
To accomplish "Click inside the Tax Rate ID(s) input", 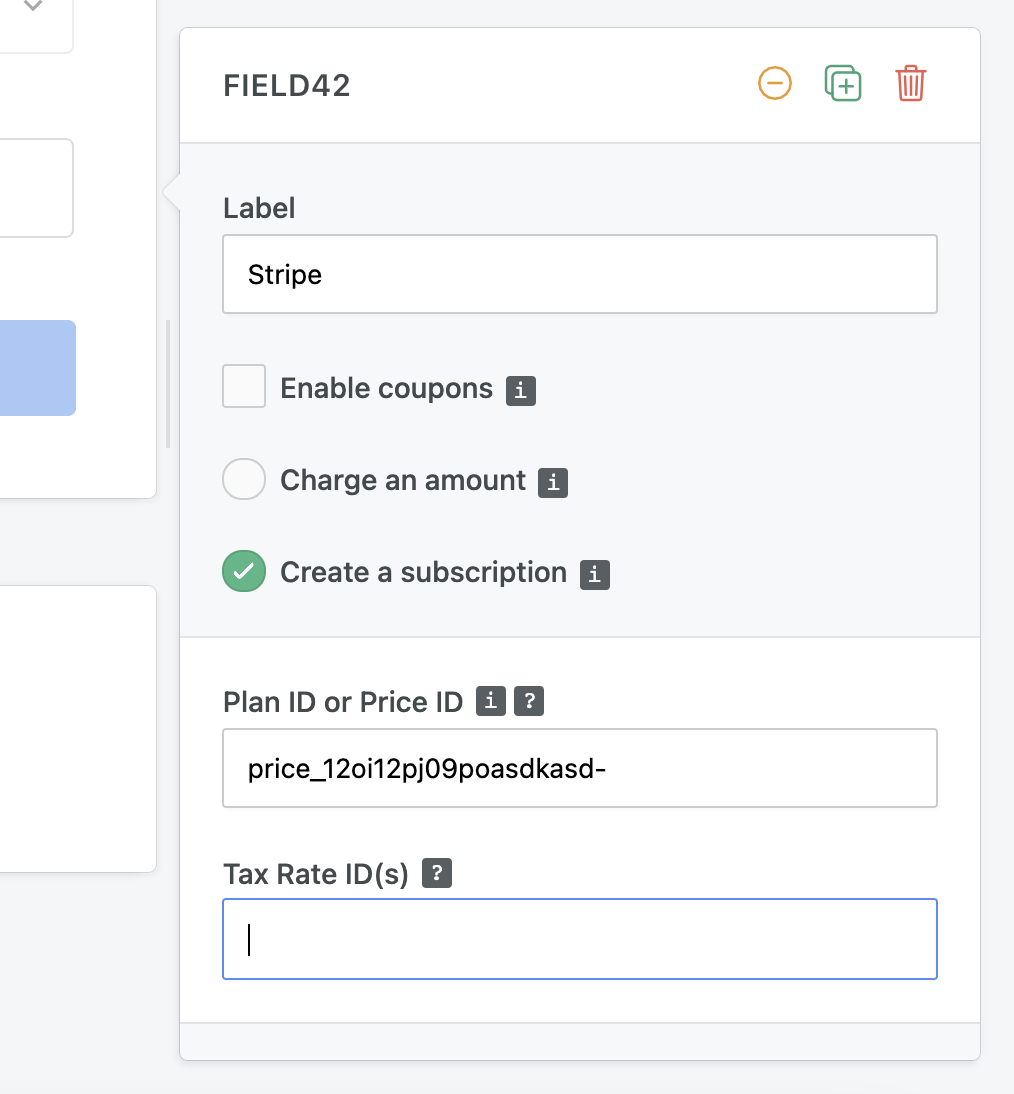I will pos(579,939).
